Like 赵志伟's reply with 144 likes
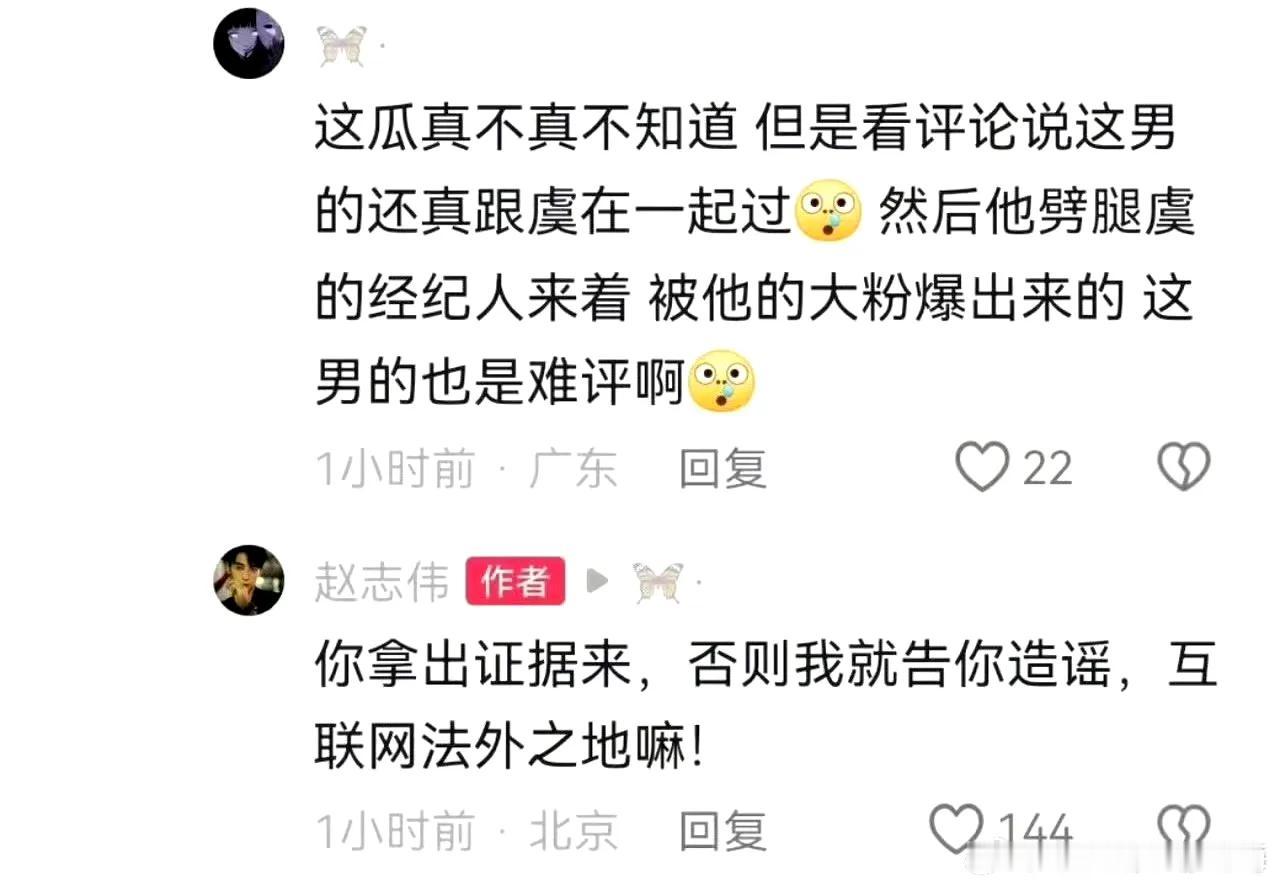The width and height of the screenshot is (1280, 888). coord(957,830)
